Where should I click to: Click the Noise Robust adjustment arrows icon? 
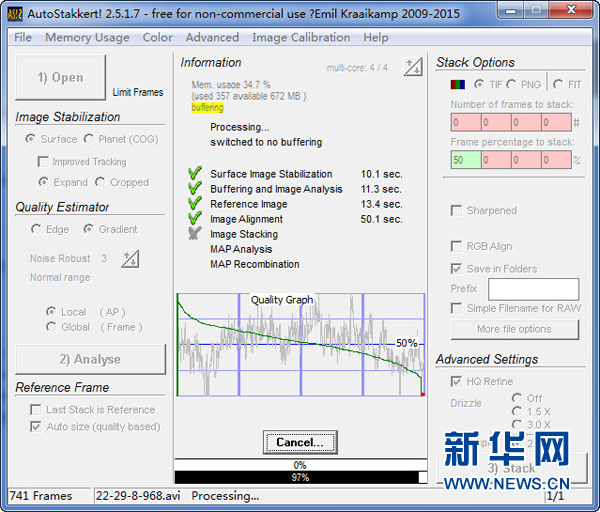pyautogui.click(x=130, y=259)
